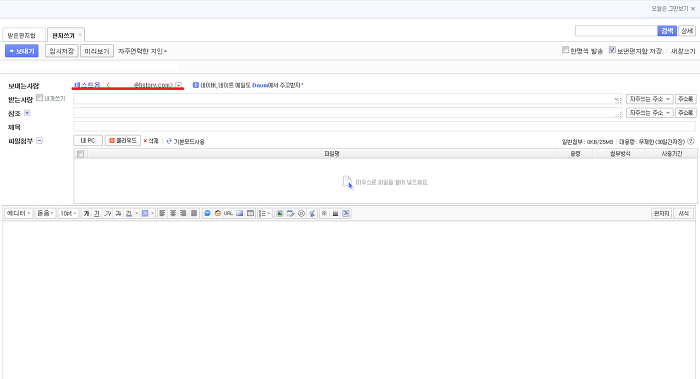Viewport: 700px width, 379px height.
Task: Attach file from 클라우드
Action: coord(123,141)
